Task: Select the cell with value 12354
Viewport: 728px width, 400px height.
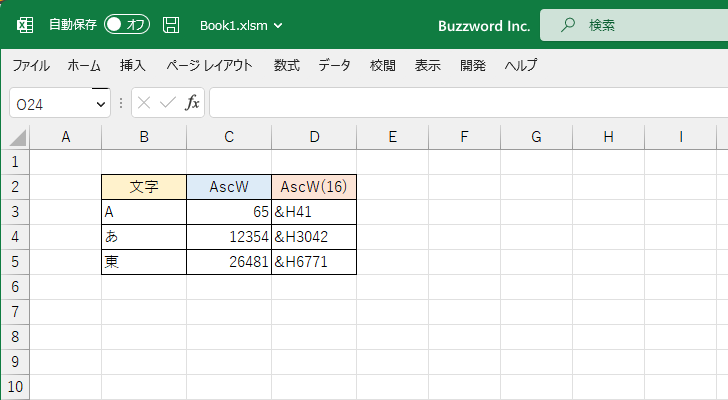Action: [x=229, y=237]
